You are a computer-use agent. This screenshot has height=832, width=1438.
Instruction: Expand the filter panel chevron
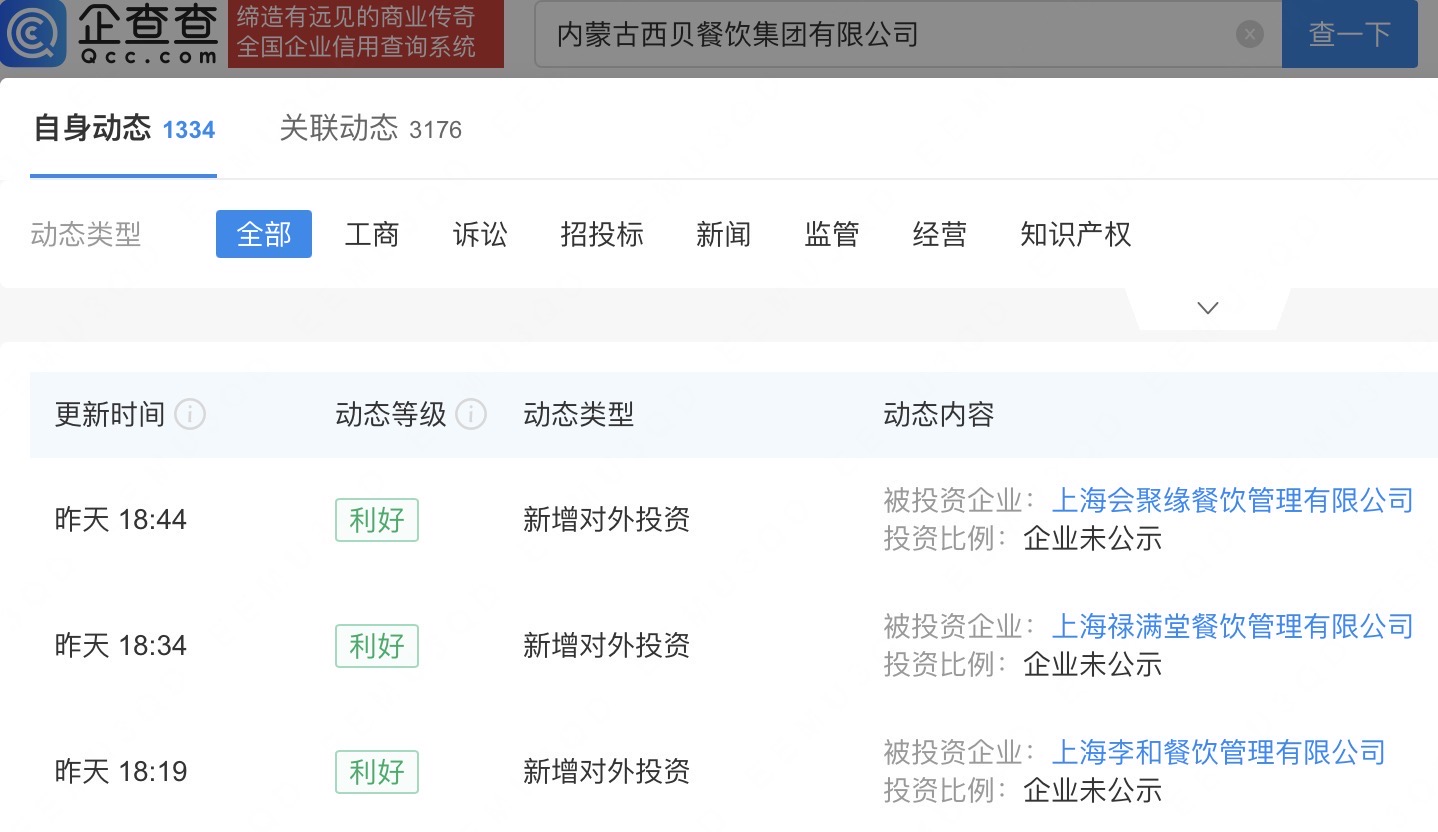(1207, 308)
